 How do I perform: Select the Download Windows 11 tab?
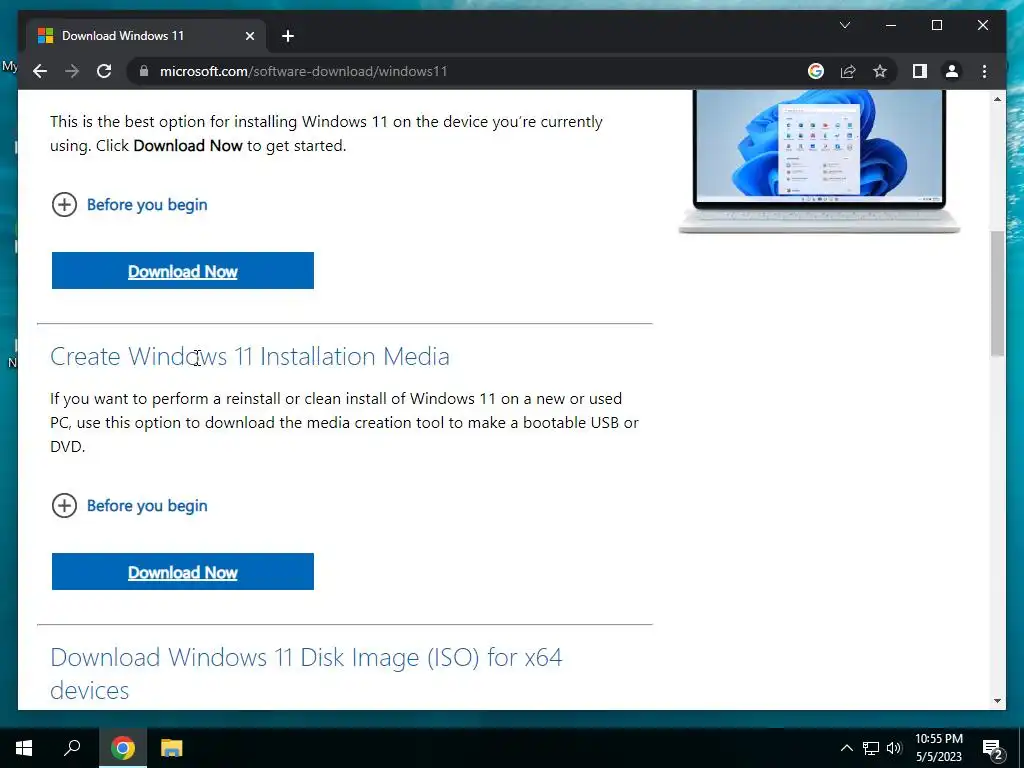[x=146, y=36]
